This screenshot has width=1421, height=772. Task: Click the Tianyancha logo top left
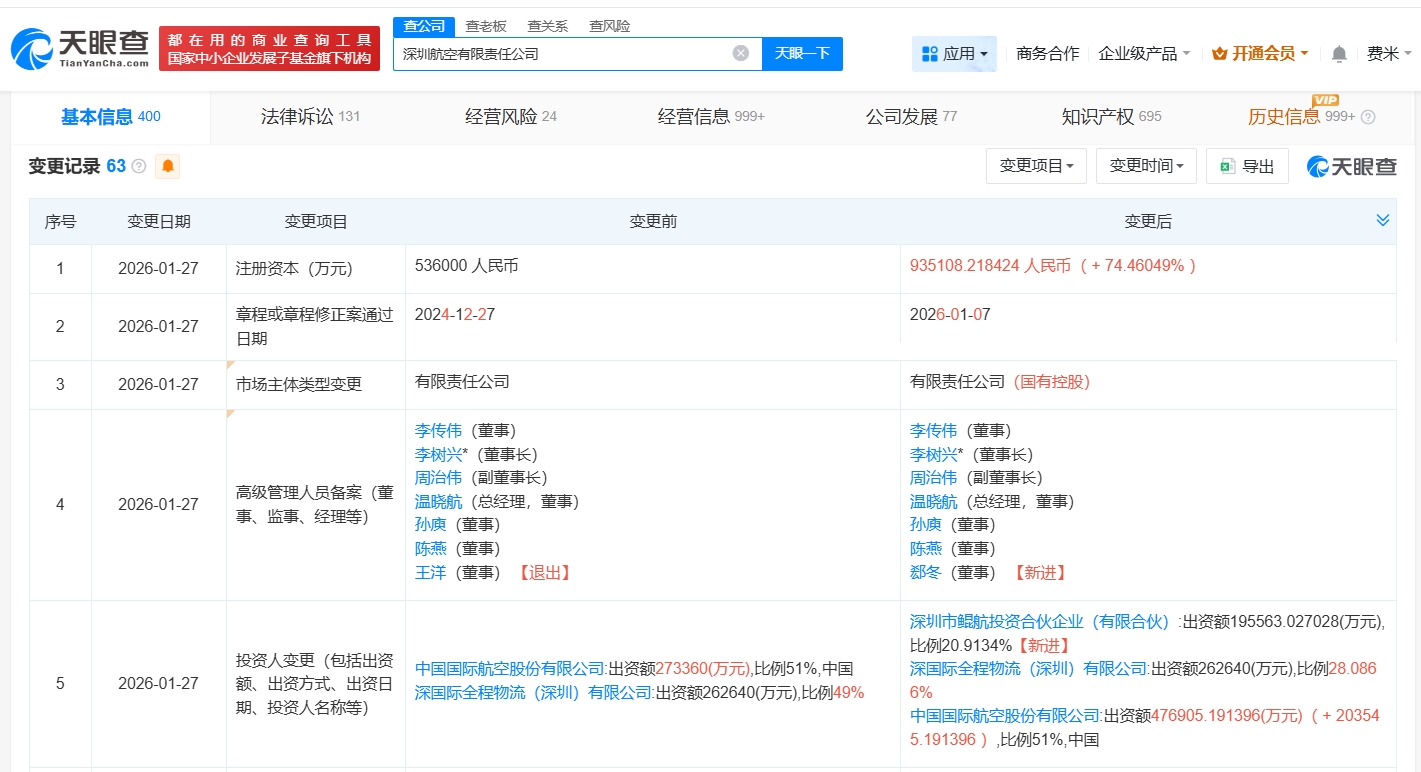(80, 45)
